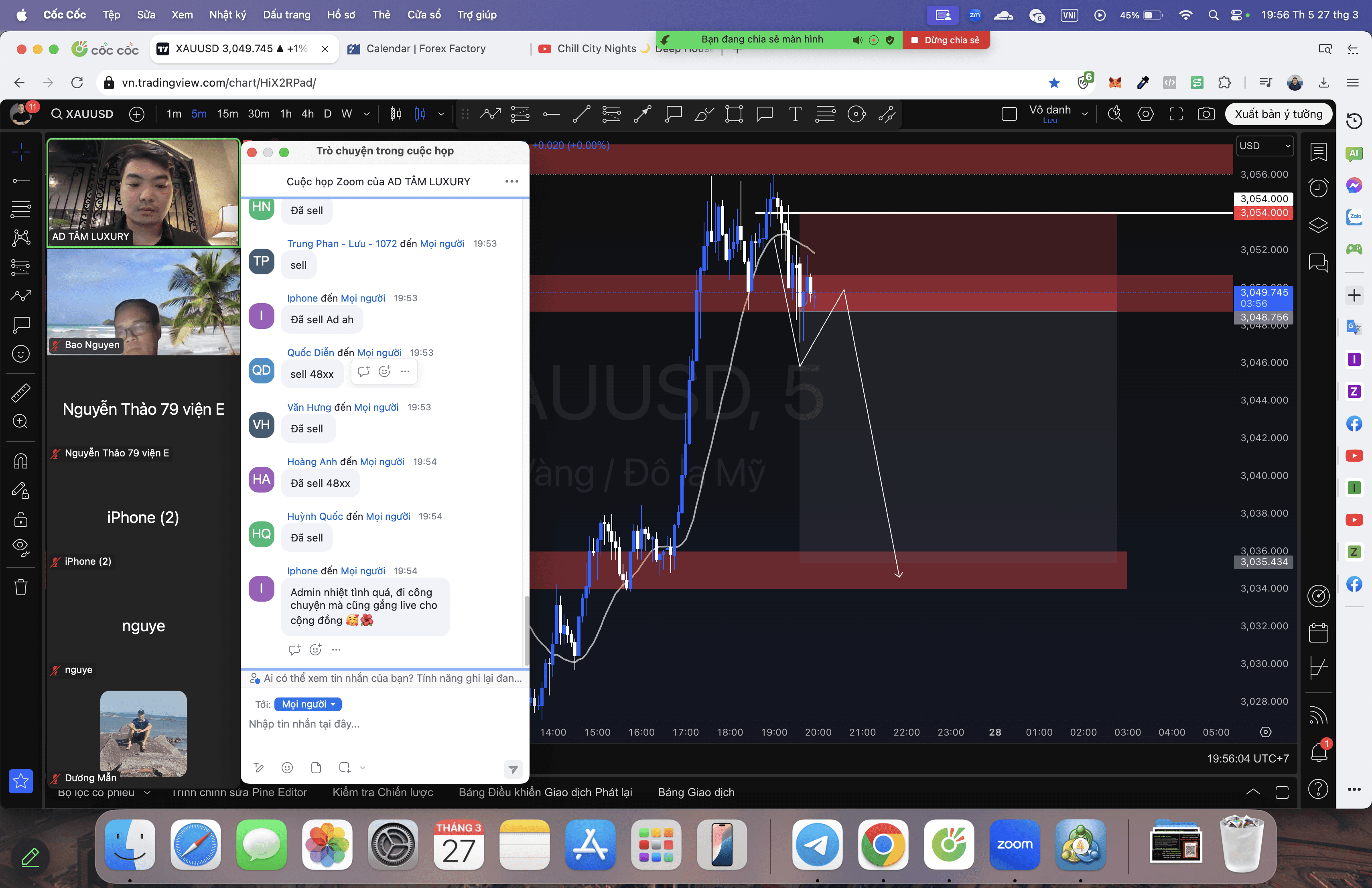Toggle lock all drawings icon
Screen dimensions: 1372x888
[21, 519]
